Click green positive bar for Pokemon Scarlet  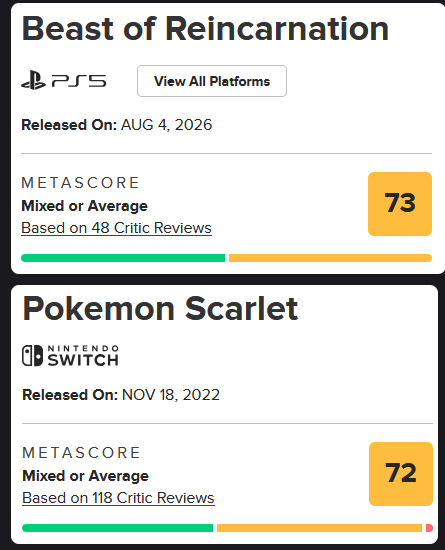(x=117, y=528)
